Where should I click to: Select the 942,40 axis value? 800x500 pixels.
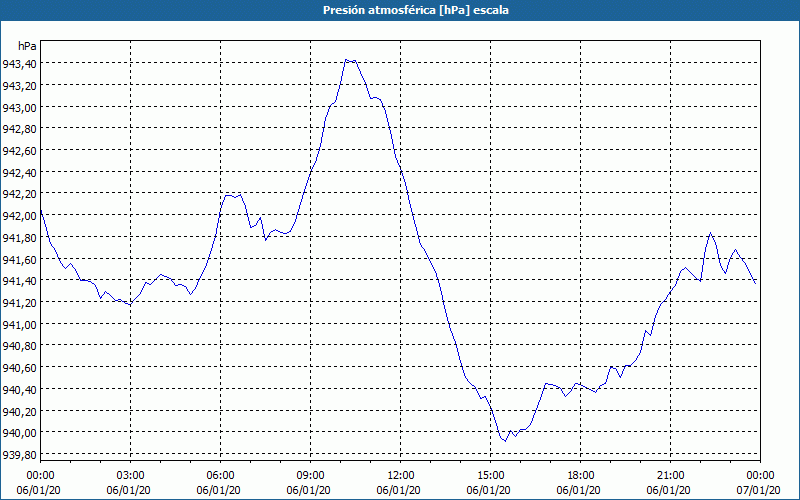pyautogui.click(x=19, y=172)
